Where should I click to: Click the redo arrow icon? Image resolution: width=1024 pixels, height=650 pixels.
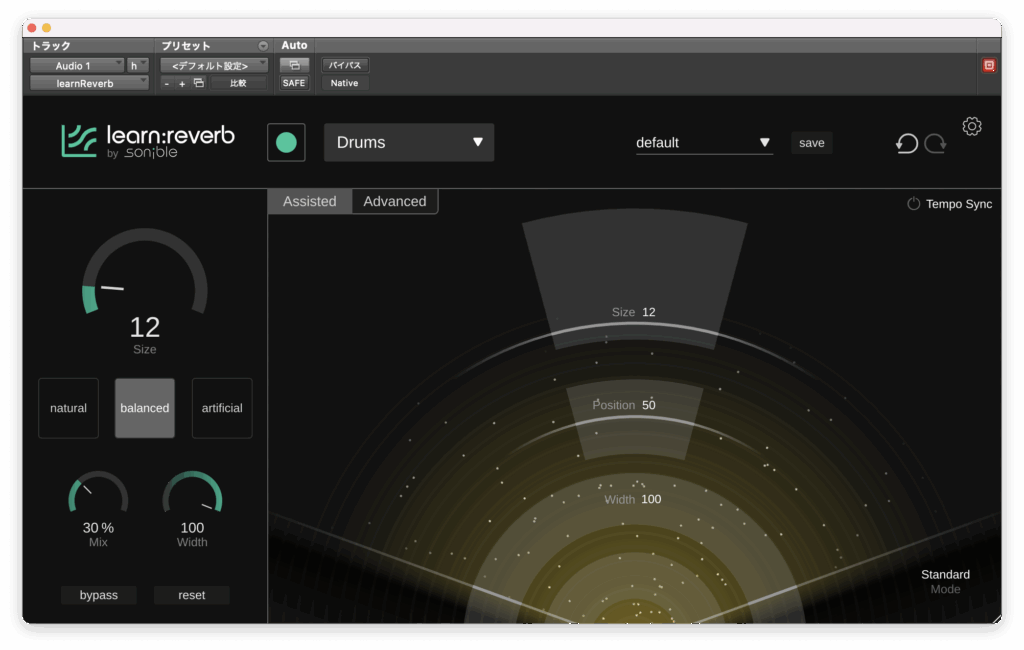(x=935, y=143)
